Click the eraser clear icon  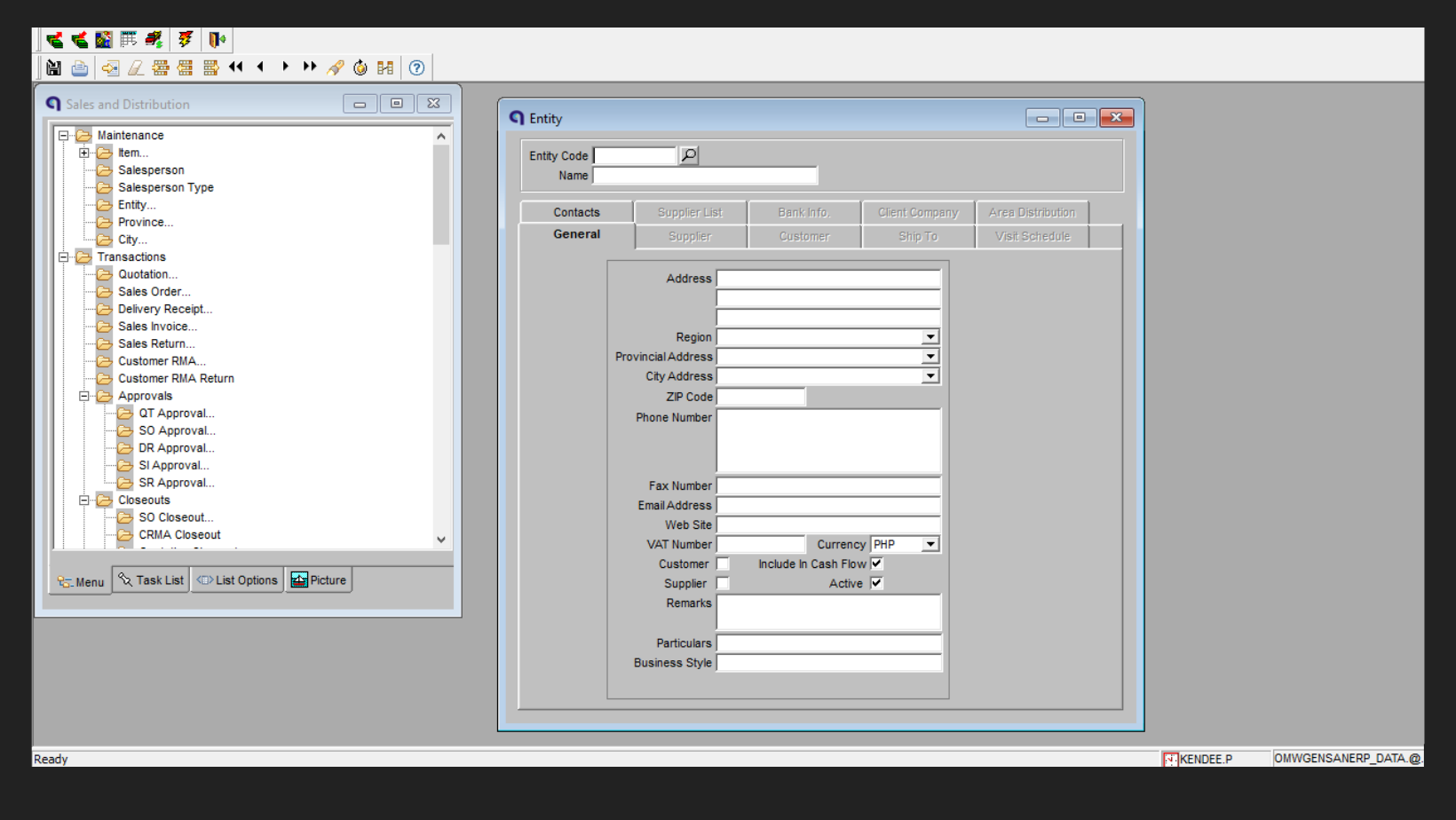click(x=136, y=67)
